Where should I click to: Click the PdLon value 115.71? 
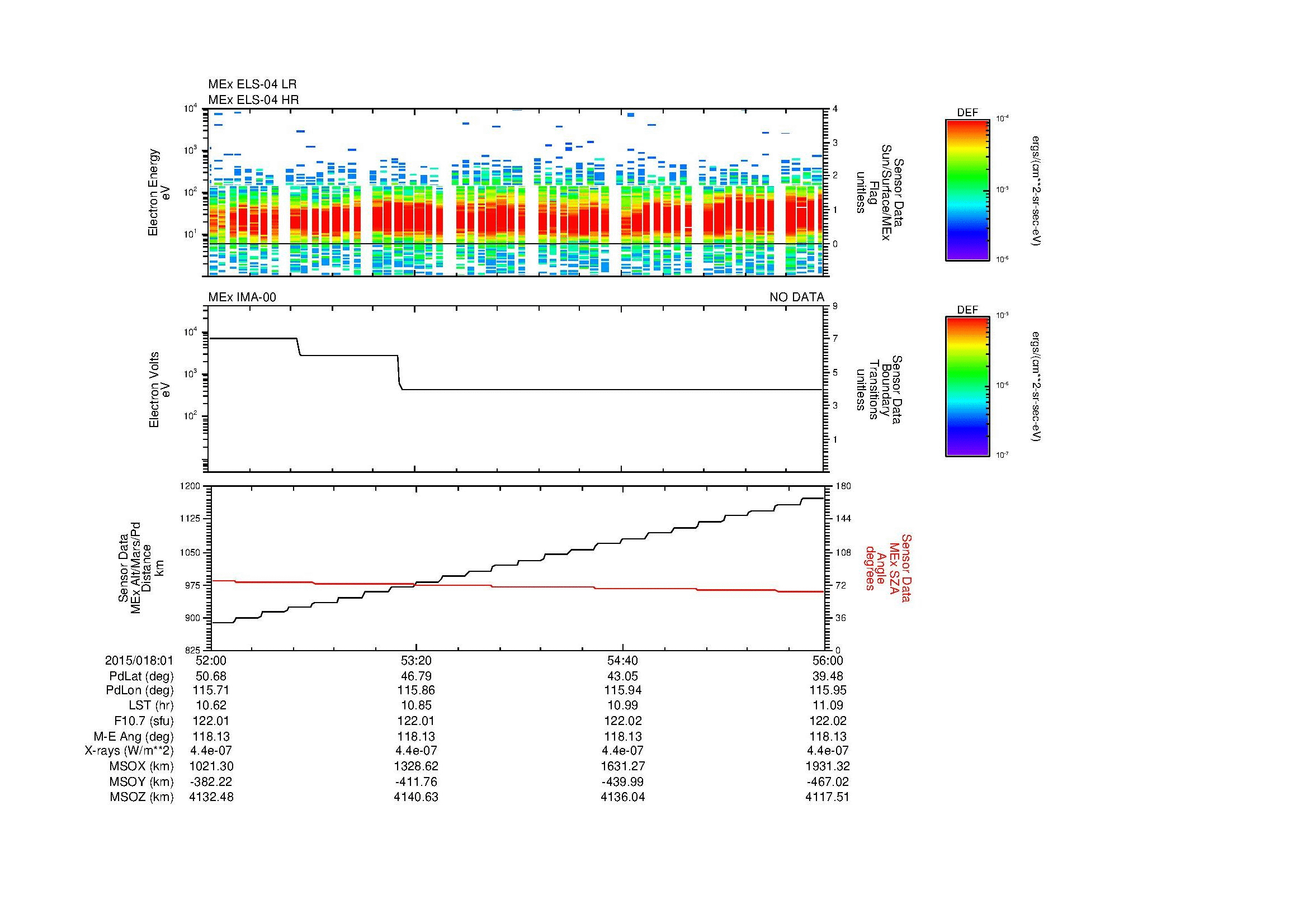tap(211, 690)
